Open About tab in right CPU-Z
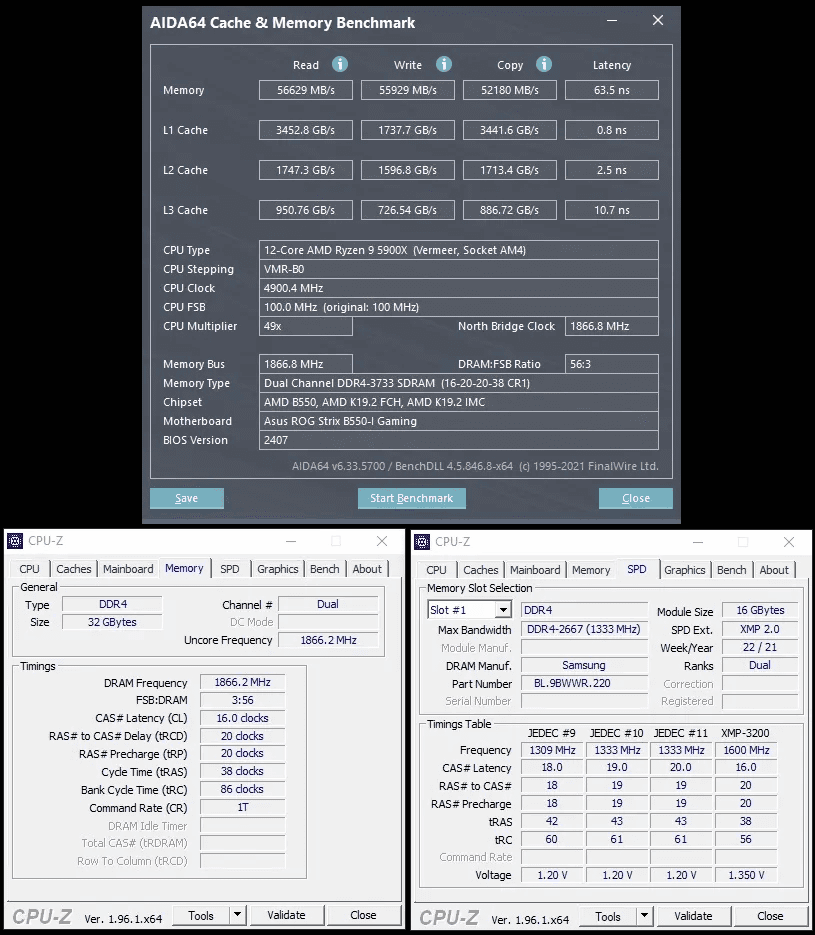 click(x=774, y=570)
